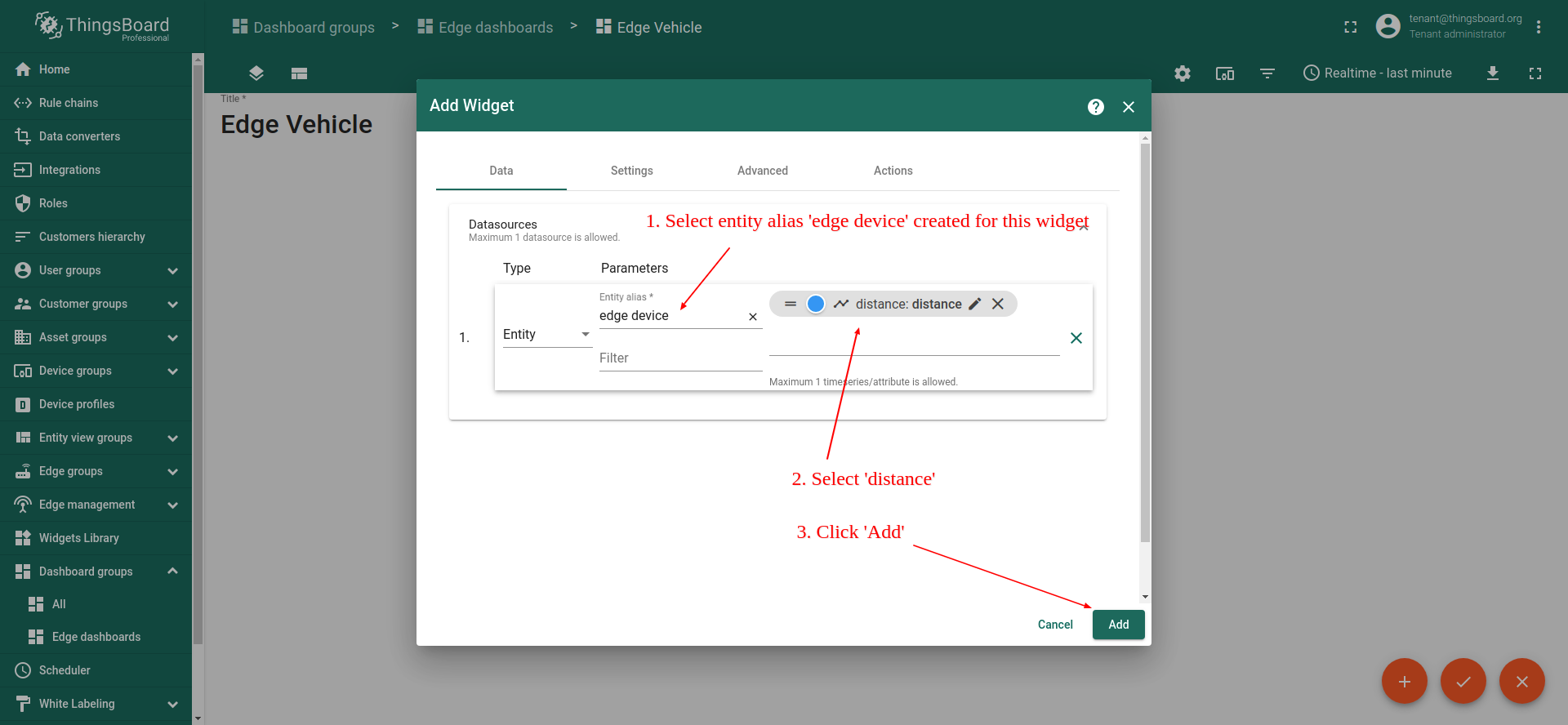Click the manage layouts icon
This screenshot has height=725, width=1568.
tap(299, 73)
